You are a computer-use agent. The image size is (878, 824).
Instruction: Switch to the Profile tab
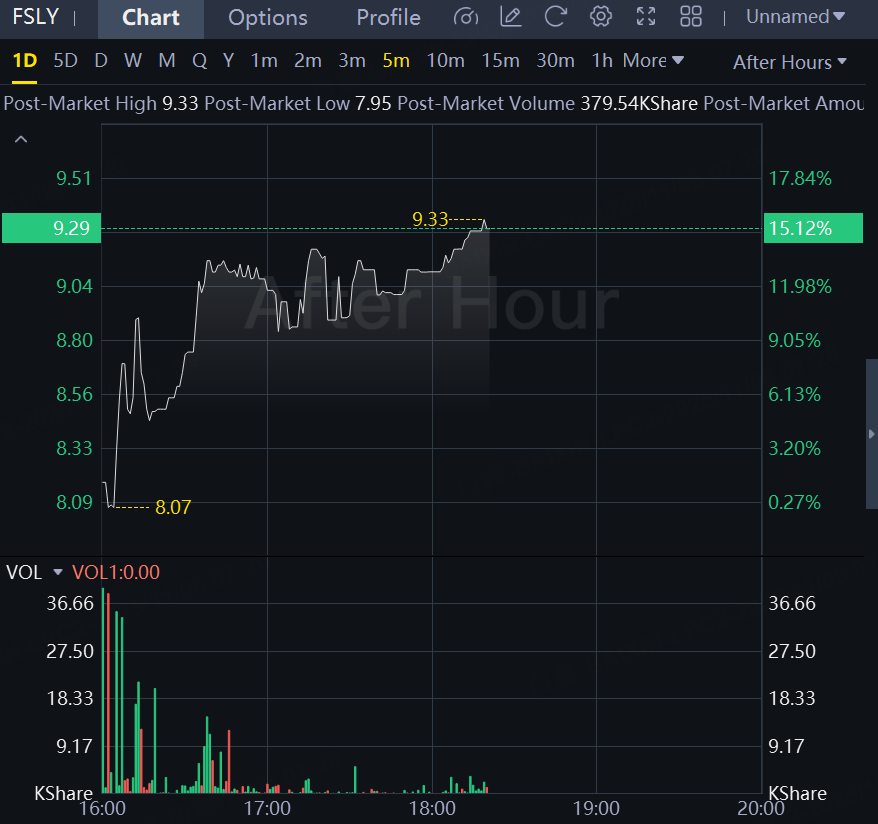click(x=389, y=18)
